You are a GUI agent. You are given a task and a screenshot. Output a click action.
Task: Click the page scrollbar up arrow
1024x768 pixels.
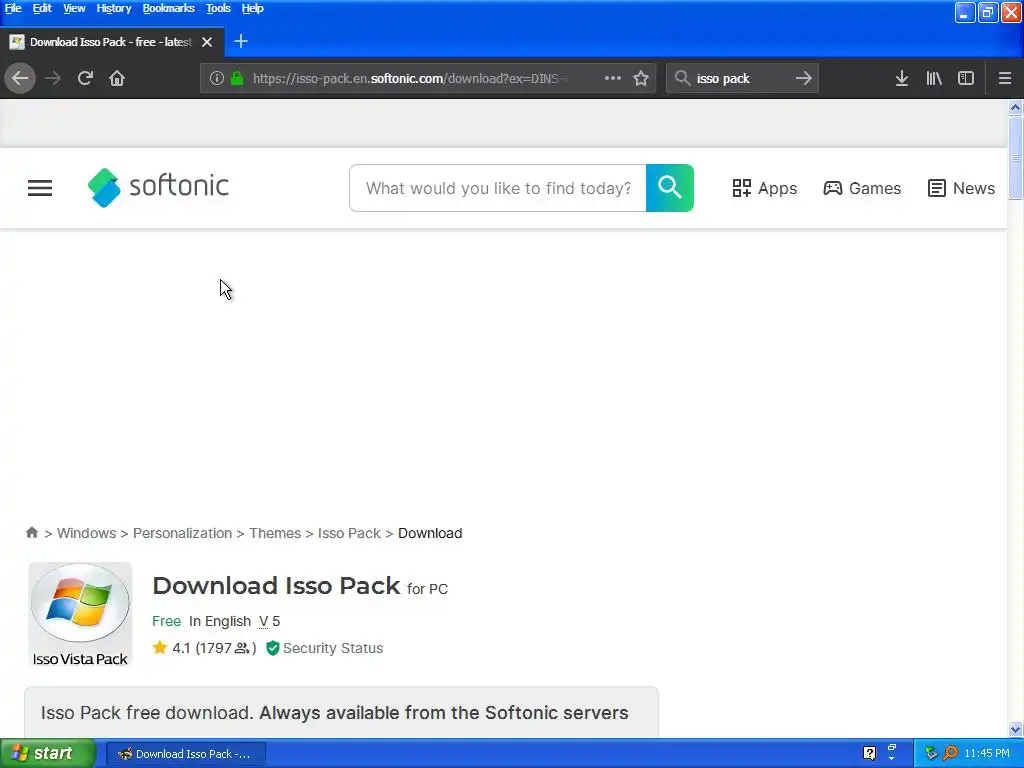(1015, 107)
